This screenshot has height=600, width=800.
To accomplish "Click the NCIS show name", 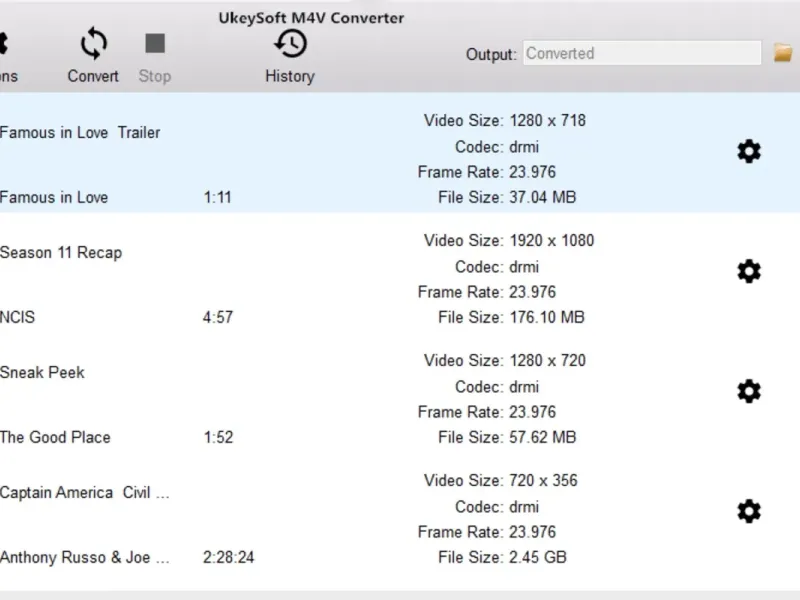I will click(x=17, y=317).
